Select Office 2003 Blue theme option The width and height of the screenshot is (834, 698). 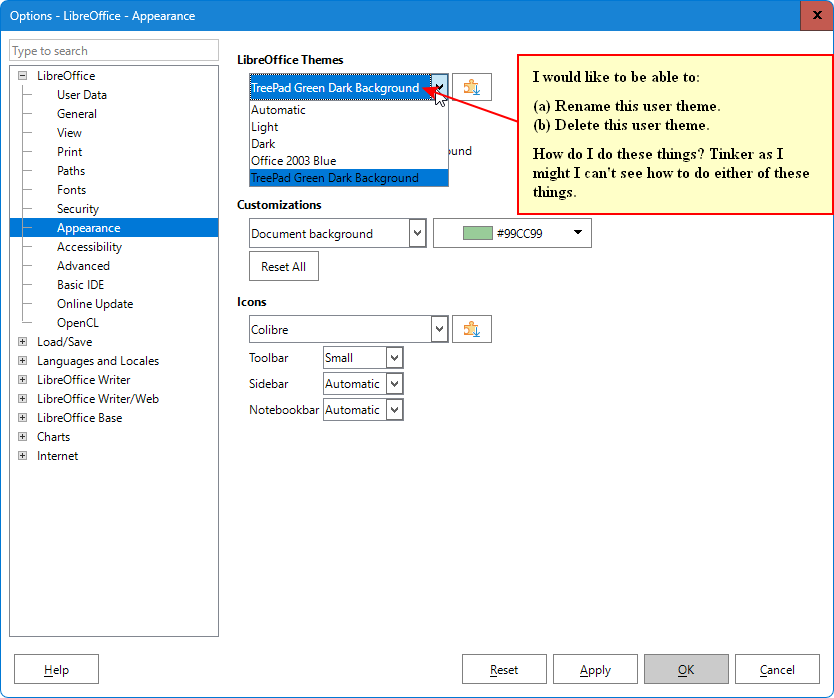[x=294, y=161]
